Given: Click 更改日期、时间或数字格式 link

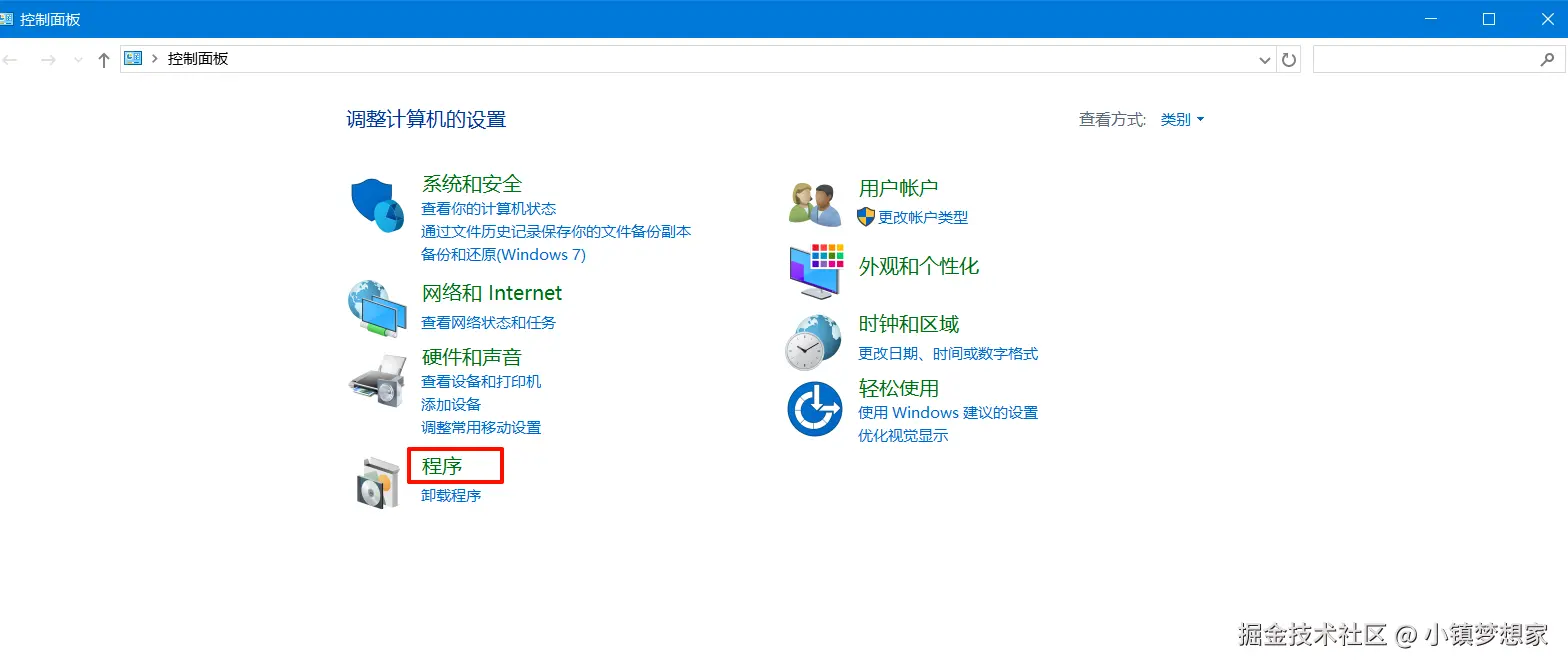Looking at the screenshot, I should (948, 354).
